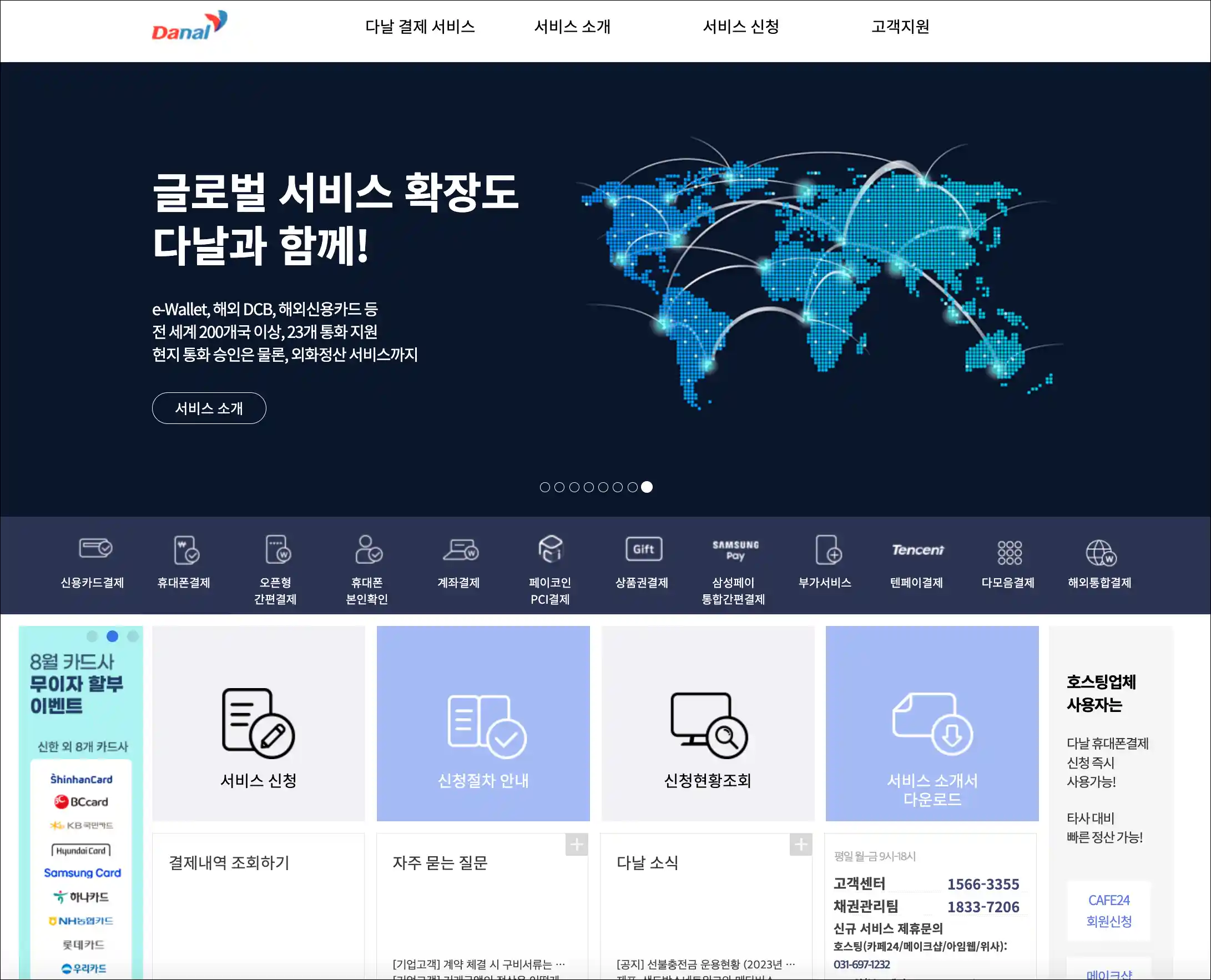Open 다날 소식 heading
The height and width of the screenshot is (980, 1211).
(x=647, y=862)
